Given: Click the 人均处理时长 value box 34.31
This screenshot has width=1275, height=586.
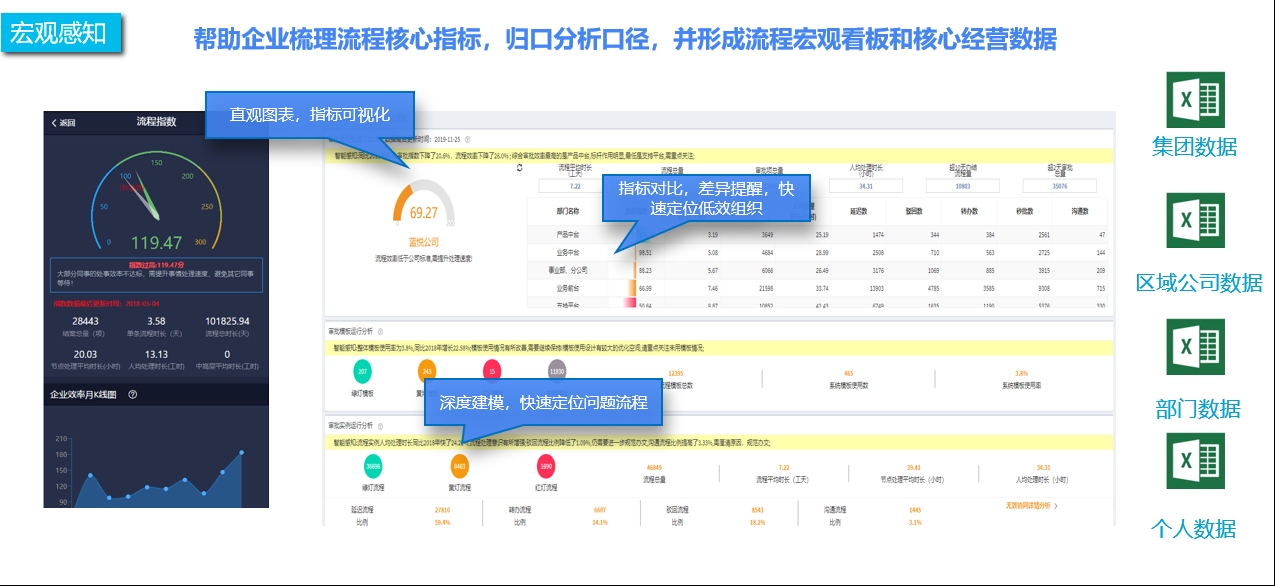Looking at the screenshot, I should click(865, 186).
